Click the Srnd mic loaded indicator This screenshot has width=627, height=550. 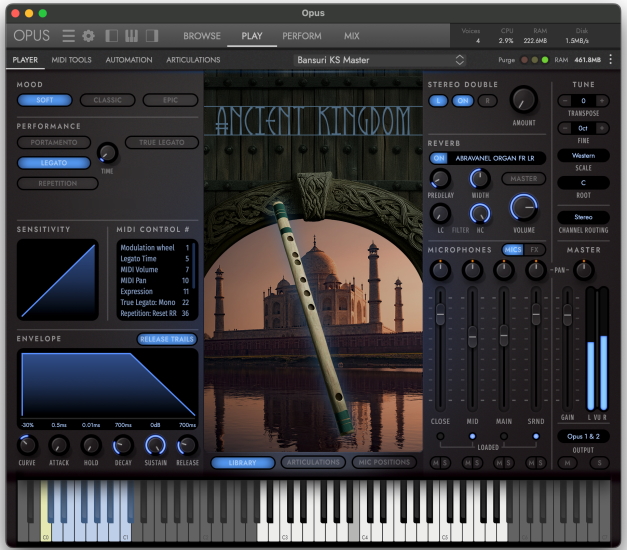click(536, 436)
